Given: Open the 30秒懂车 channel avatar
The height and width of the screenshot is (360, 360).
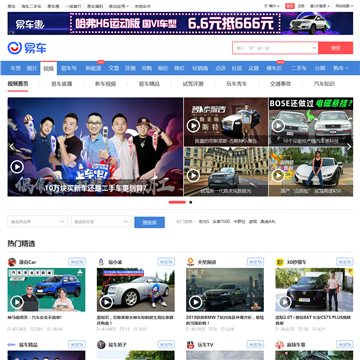Looking at the screenshot, I should click(x=279, y=262).
